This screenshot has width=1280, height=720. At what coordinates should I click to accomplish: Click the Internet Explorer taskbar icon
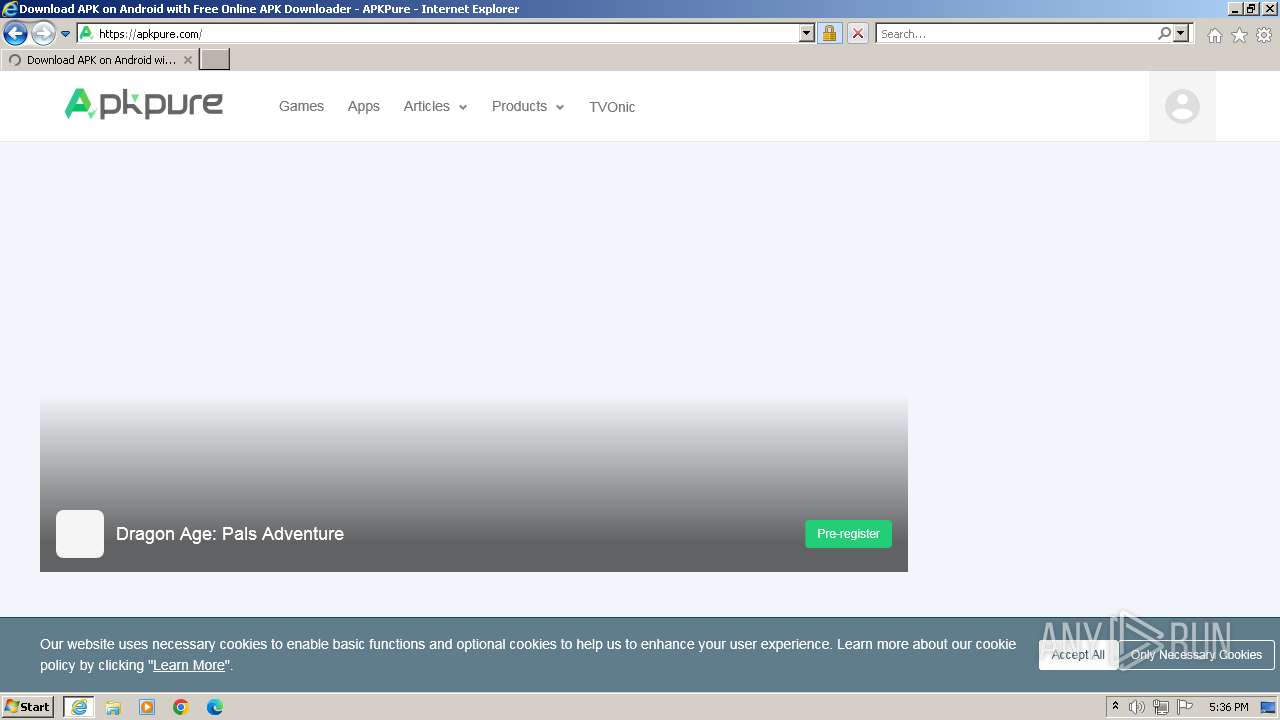(x=79, y=707)
